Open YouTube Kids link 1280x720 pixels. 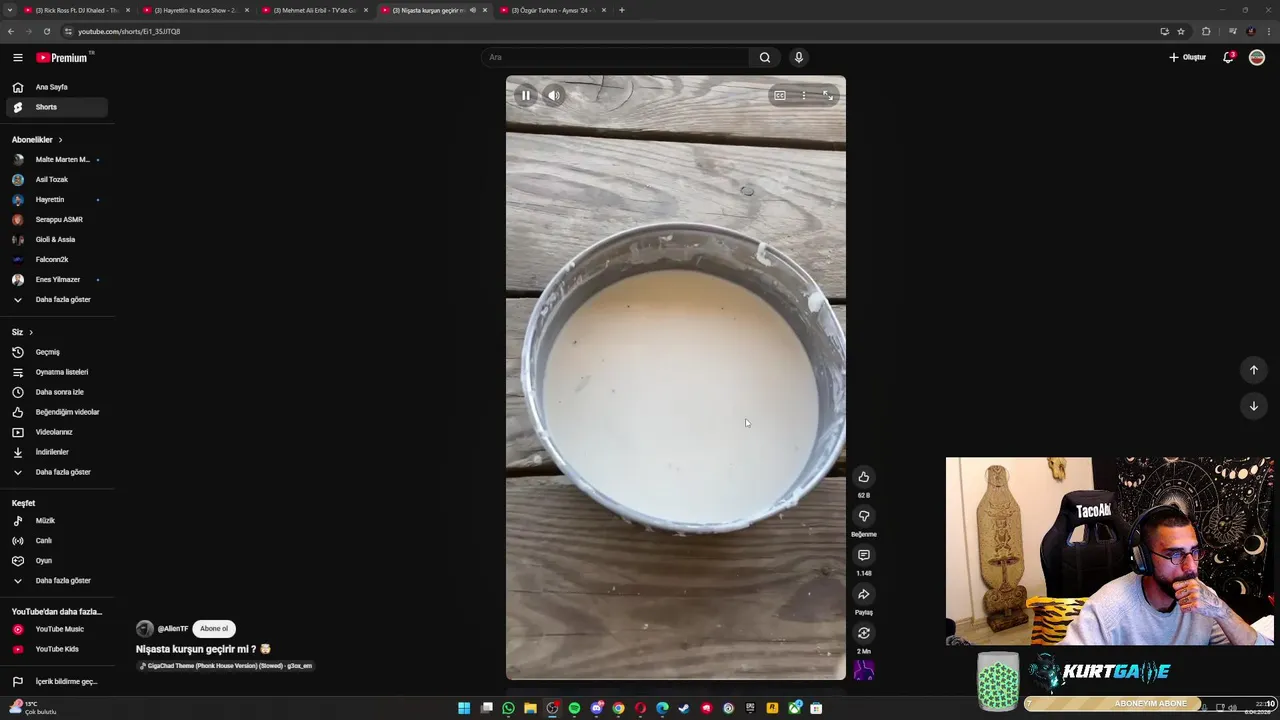coord(57,649)
